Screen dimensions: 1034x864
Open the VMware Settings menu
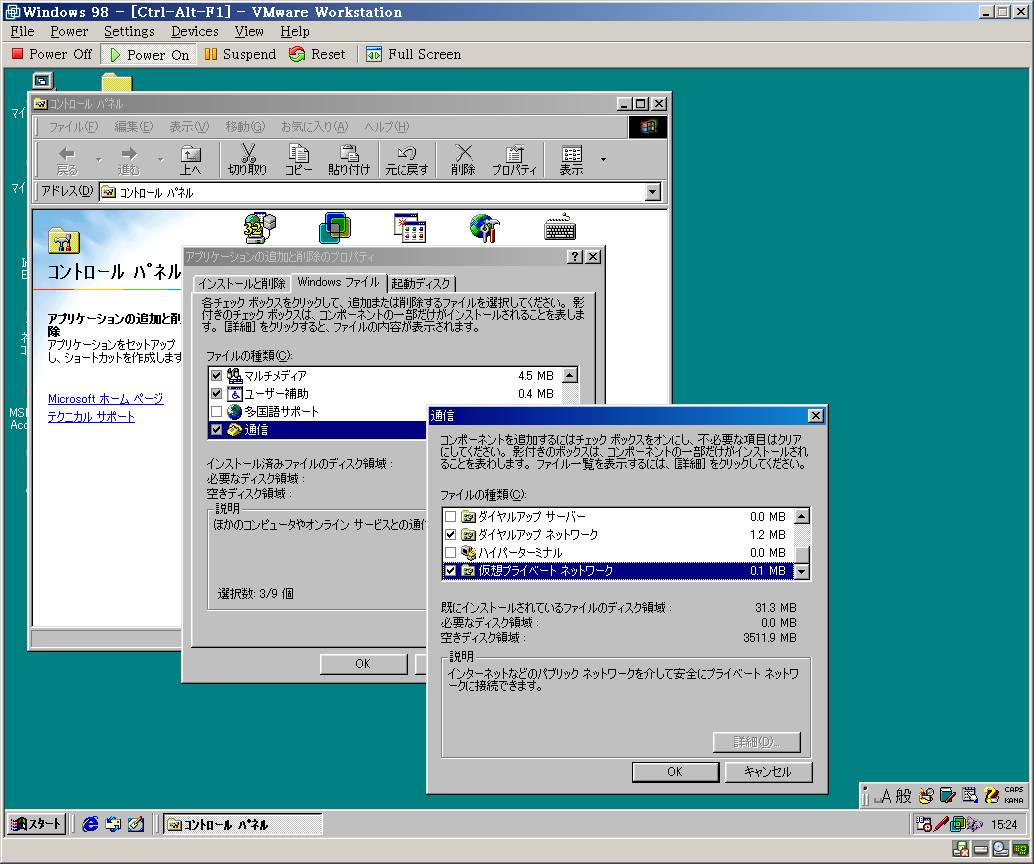[x=129, y=31]
